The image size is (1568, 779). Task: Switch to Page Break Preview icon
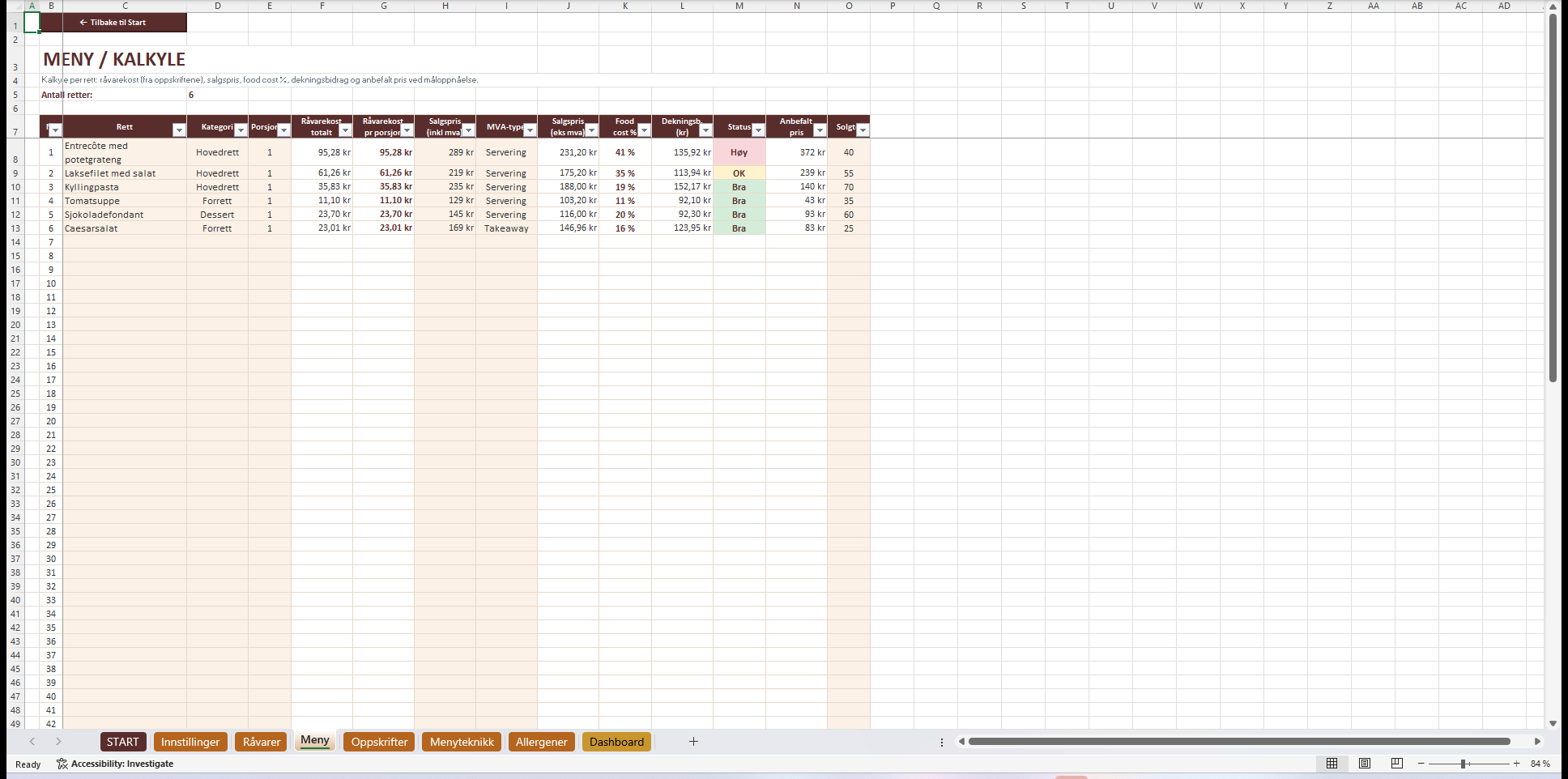point(1397,764)
